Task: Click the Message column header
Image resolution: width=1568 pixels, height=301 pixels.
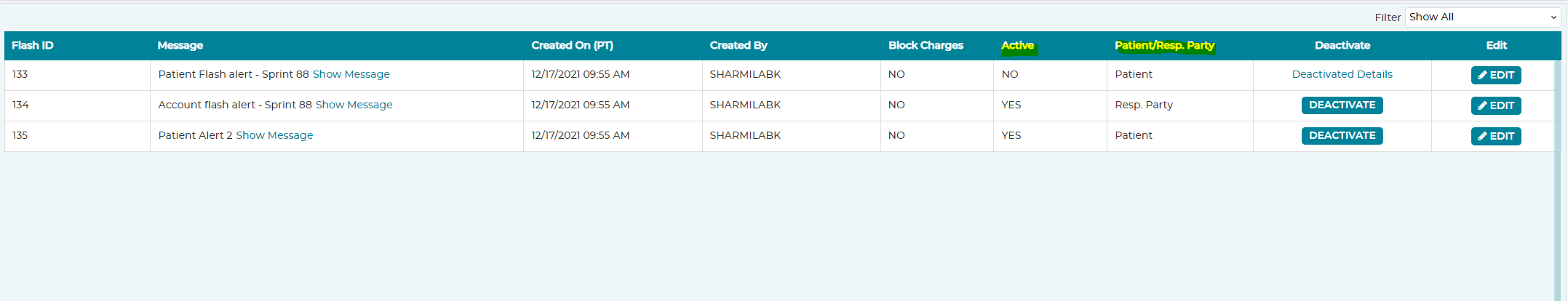Action: click(180, 45)
